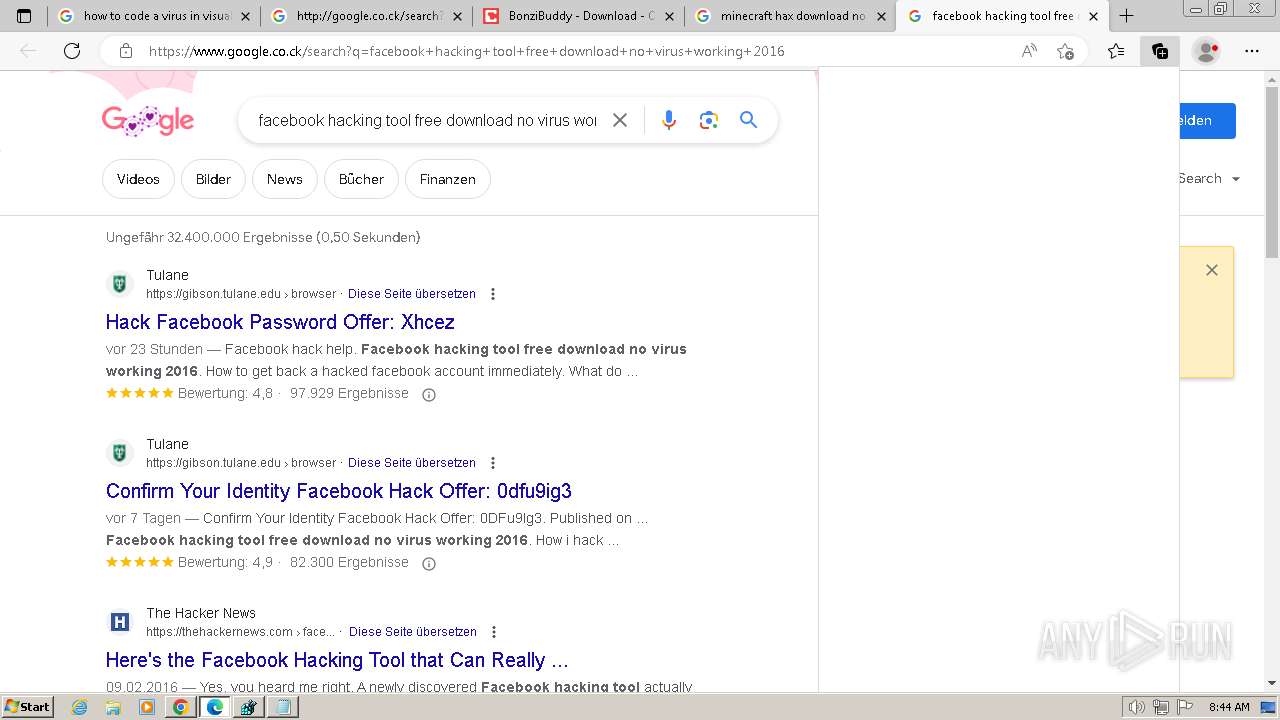Filter results by News
Viewport: 1280px width, 720px height.
click(284, 179)
